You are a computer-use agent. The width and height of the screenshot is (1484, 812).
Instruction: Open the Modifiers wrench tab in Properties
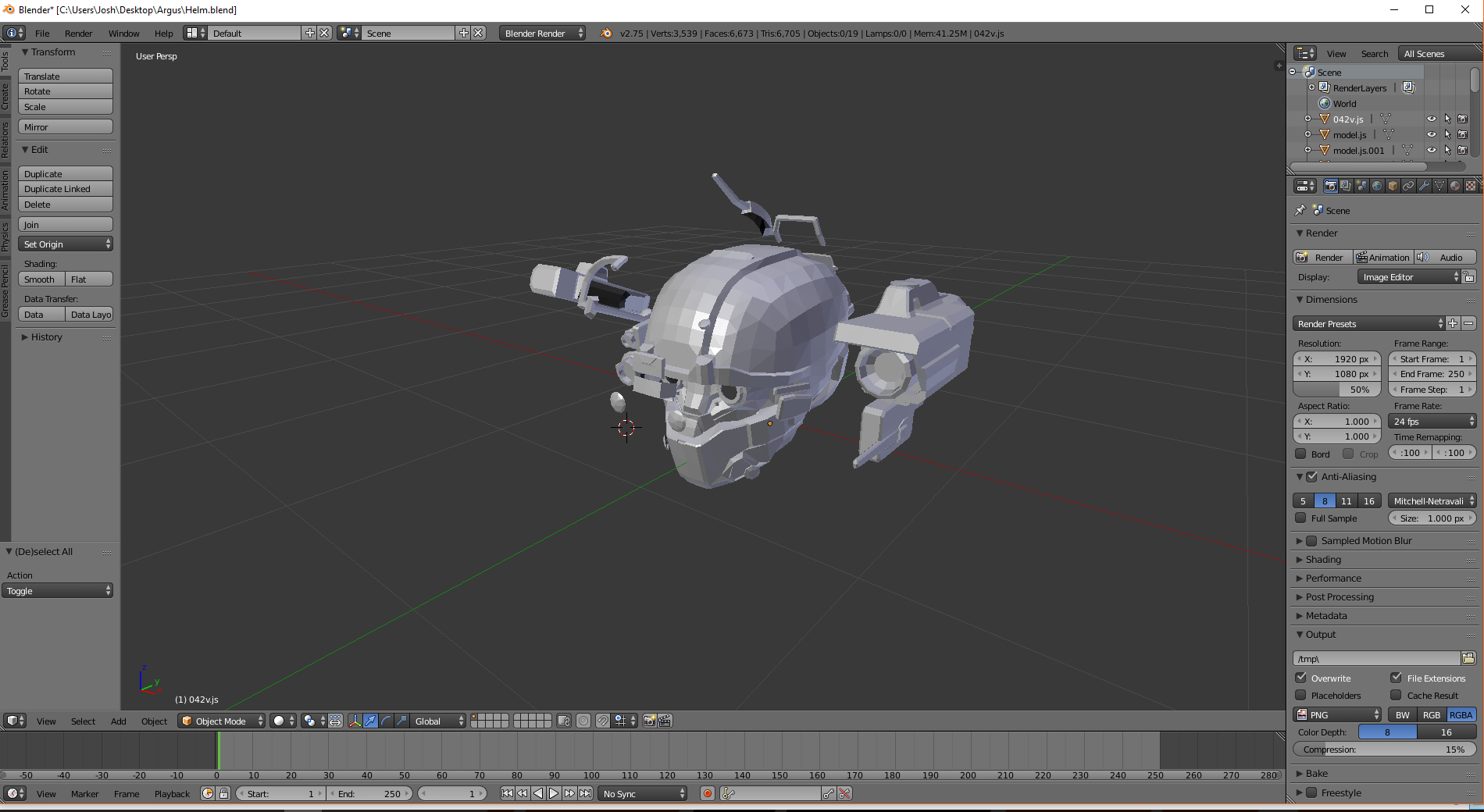[1424, 186]
